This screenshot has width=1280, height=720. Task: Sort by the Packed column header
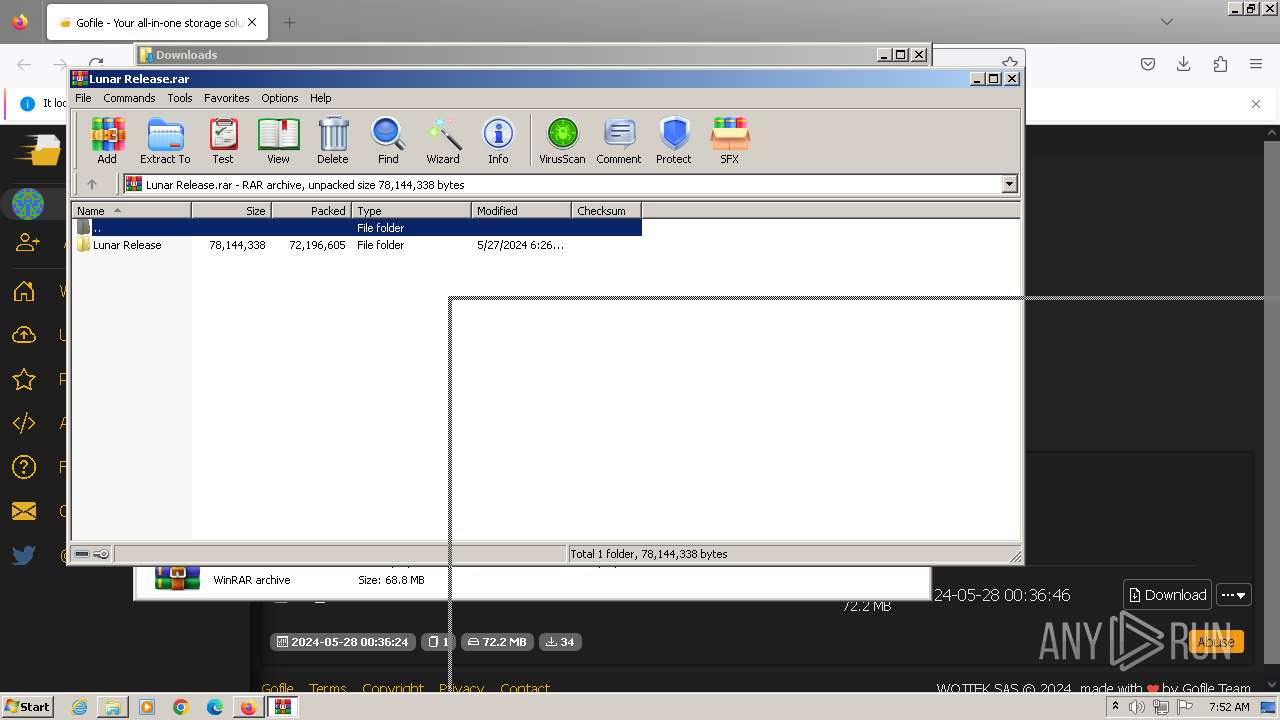[311, 211]
